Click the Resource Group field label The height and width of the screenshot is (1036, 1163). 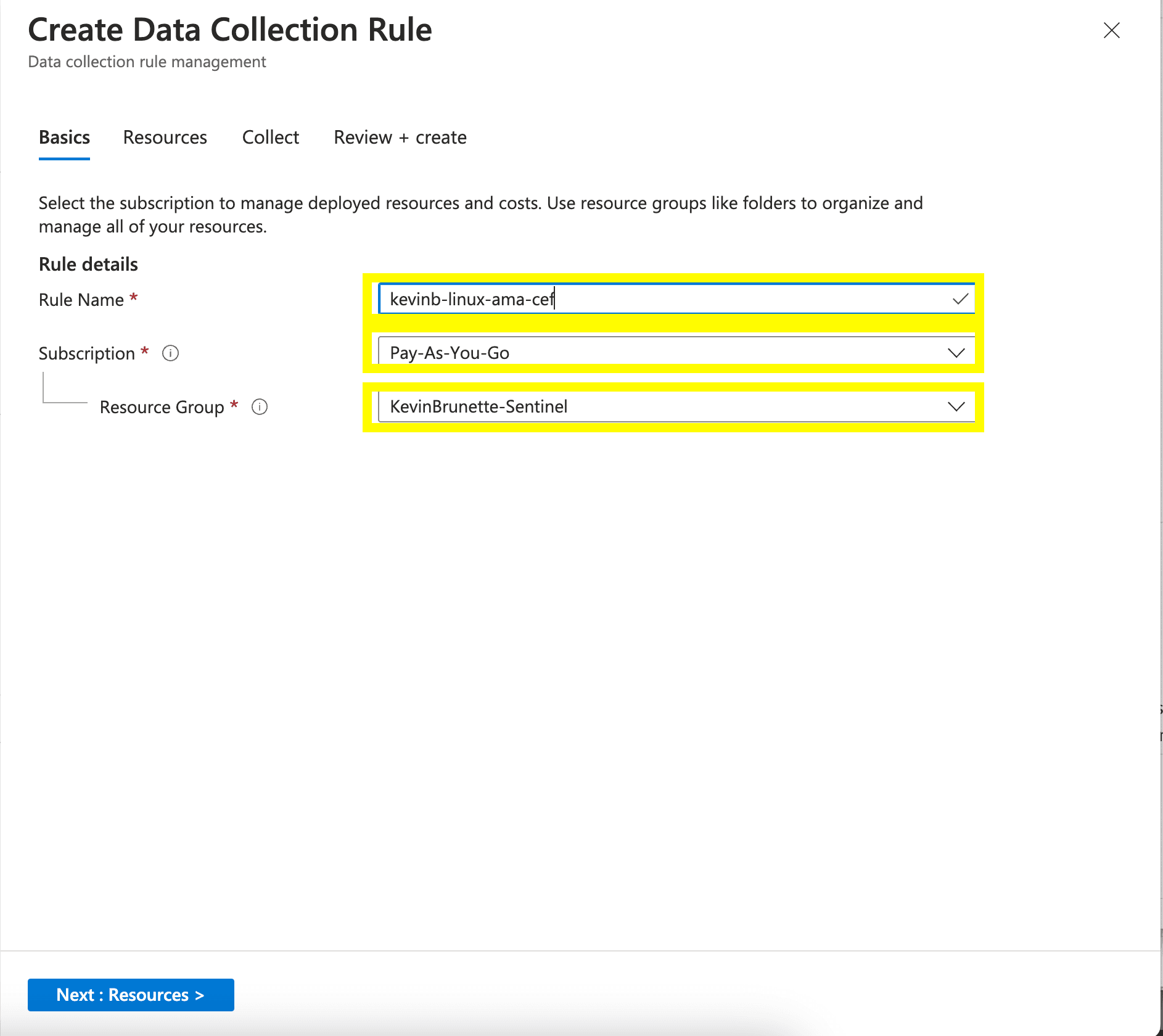(x=162, y=408)
